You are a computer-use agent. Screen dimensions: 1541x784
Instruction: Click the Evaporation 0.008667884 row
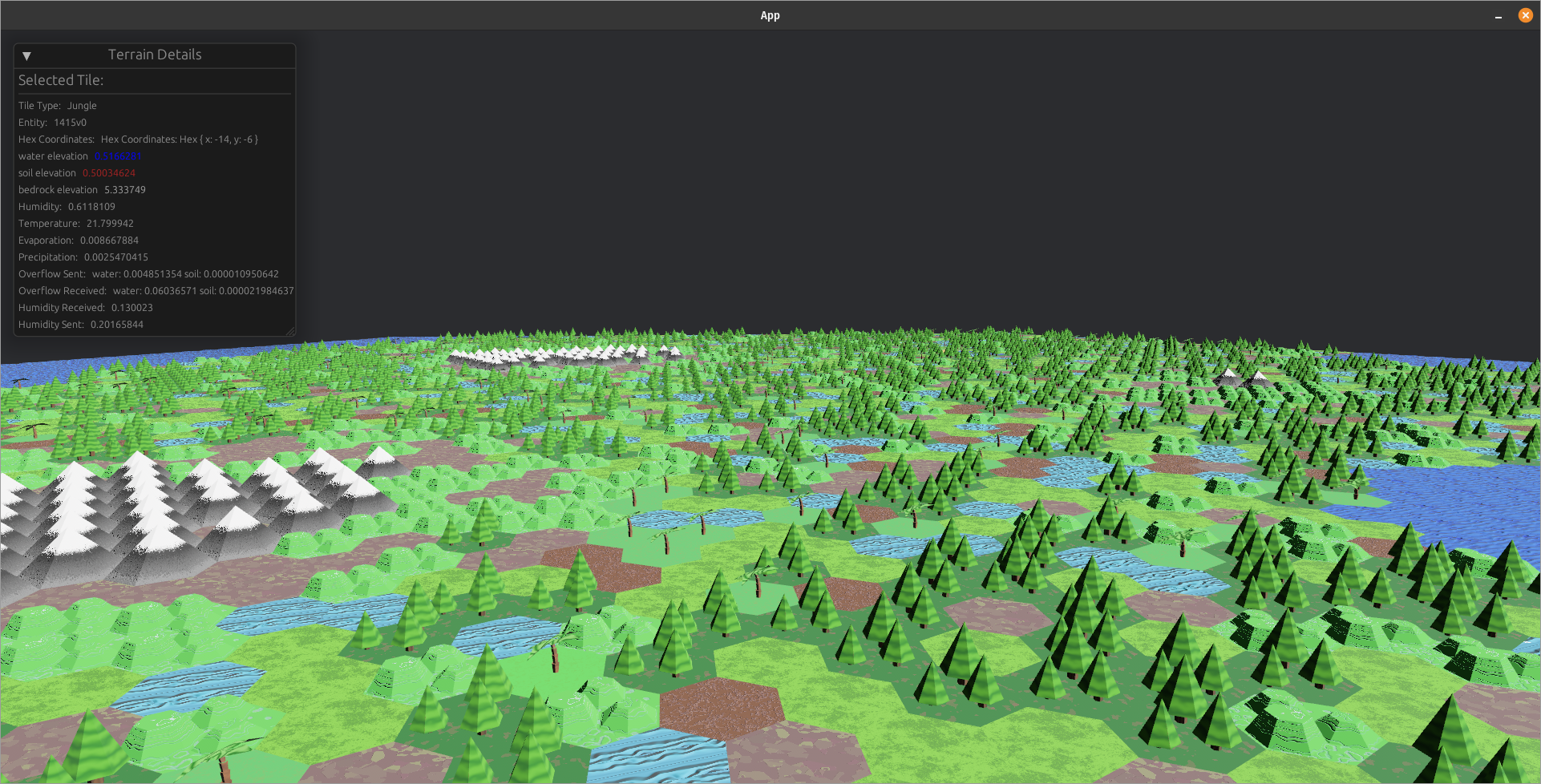click(79, 240)
